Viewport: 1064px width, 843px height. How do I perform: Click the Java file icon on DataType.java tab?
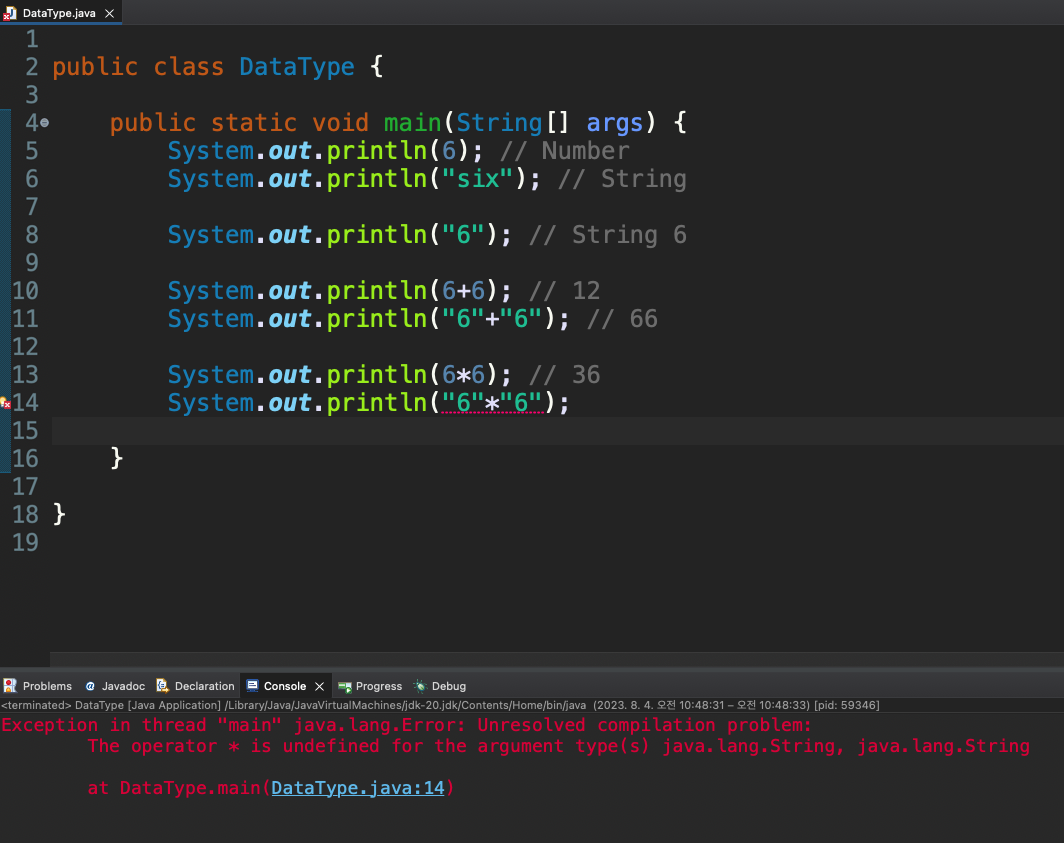pos(10,13)
